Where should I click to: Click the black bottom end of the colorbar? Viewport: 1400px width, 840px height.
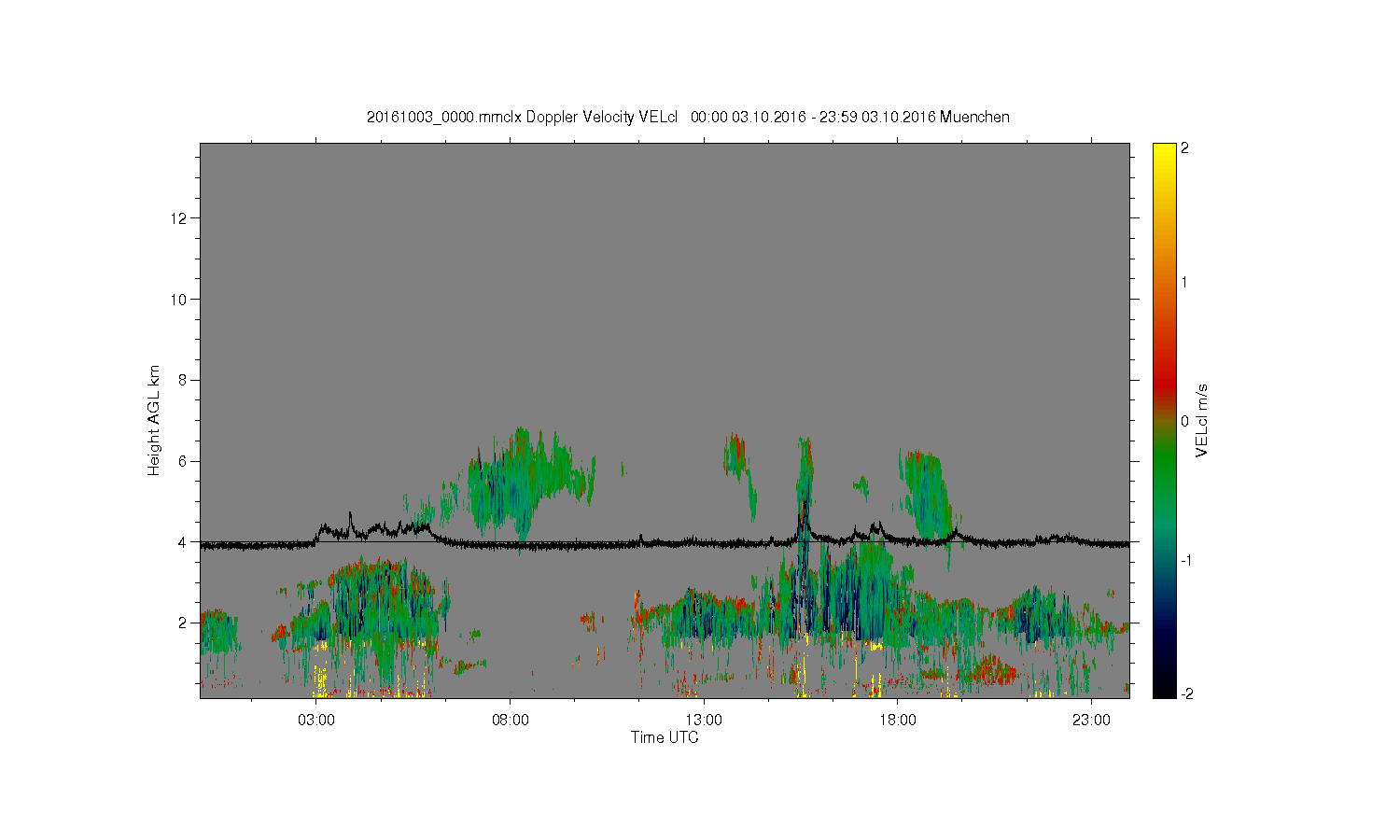(x=1164, y=689)
